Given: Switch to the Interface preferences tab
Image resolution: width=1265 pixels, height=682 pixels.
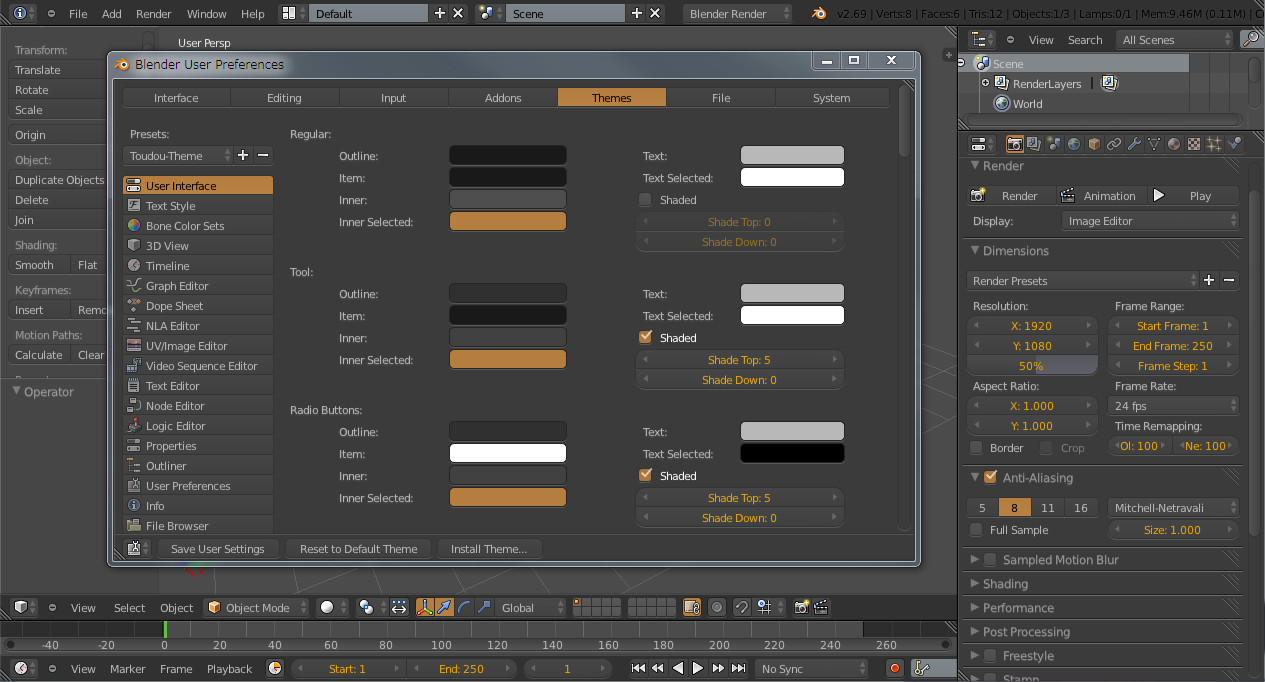Looking at the screenshot, I should pyautogui.click(x=176, y=97).
